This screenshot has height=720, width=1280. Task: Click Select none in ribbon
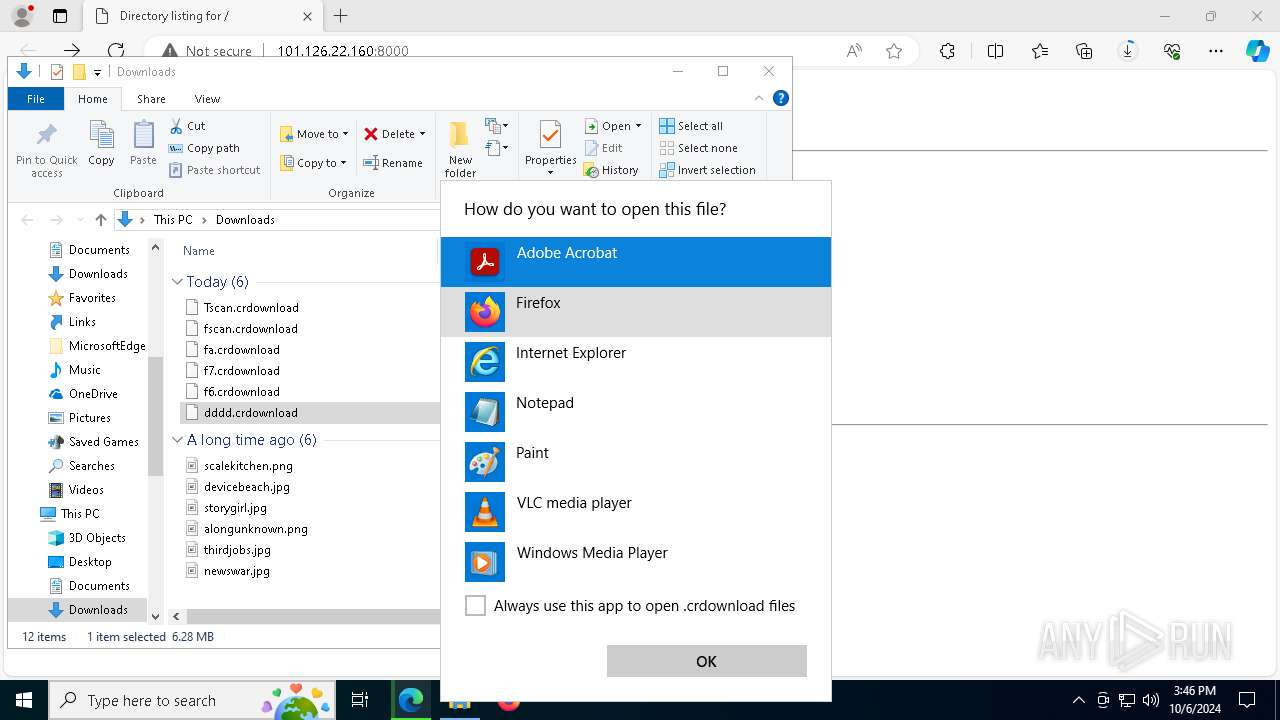click(x=698, y=148)
